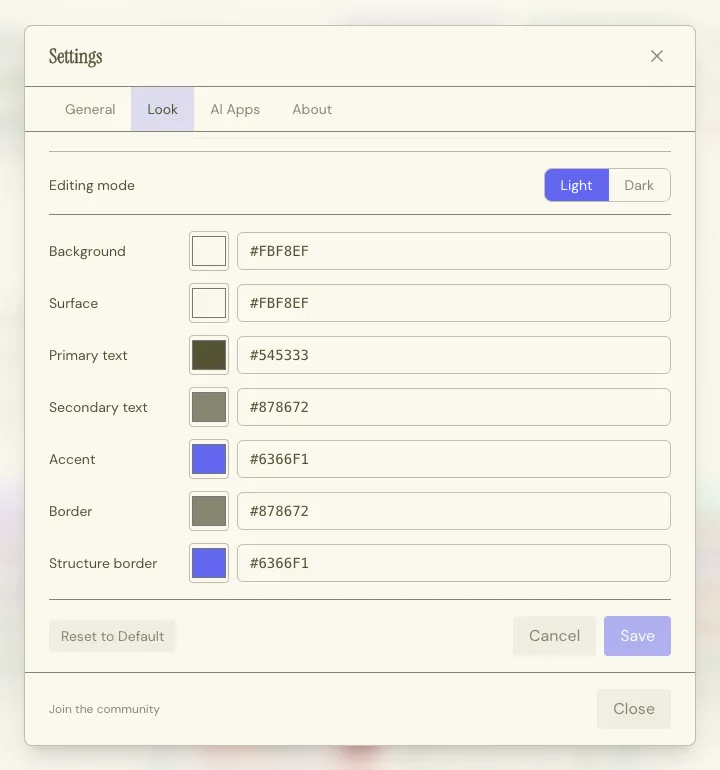
Task: Save the color settings
Action: [637, 636]
